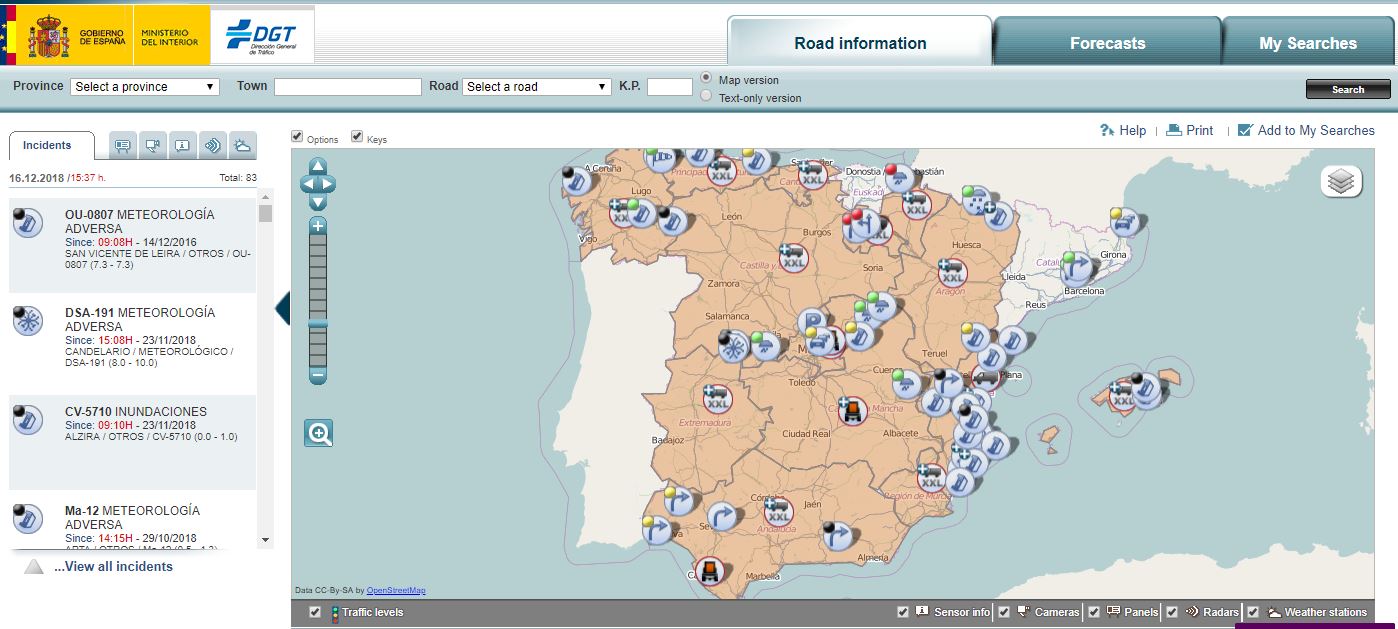This screenshot has height=629, width=1398.
Task: Pan the map right with arrow
Action: tap(328, 184)
